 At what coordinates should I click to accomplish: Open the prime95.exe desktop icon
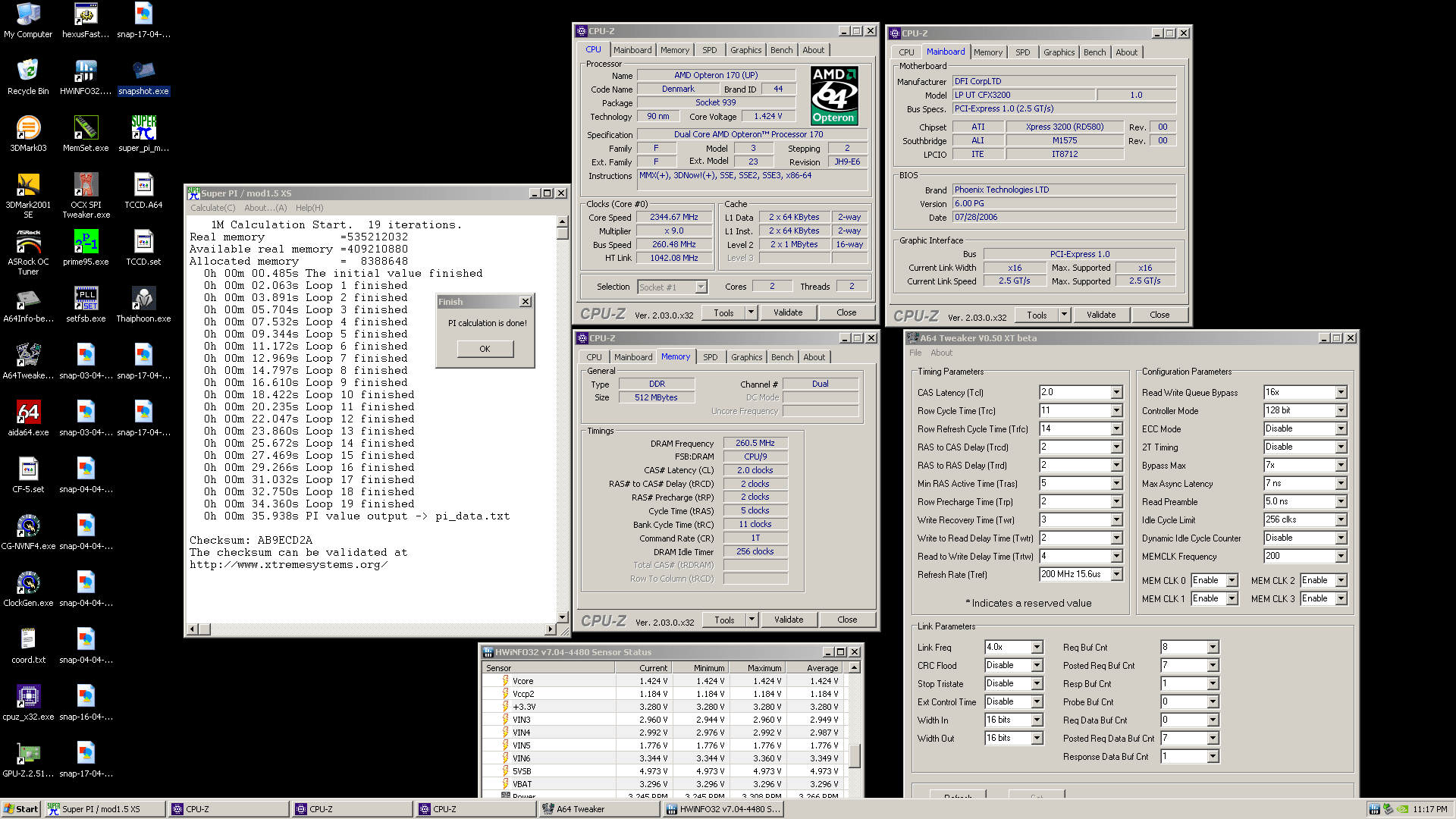click(x=86, y=243)
